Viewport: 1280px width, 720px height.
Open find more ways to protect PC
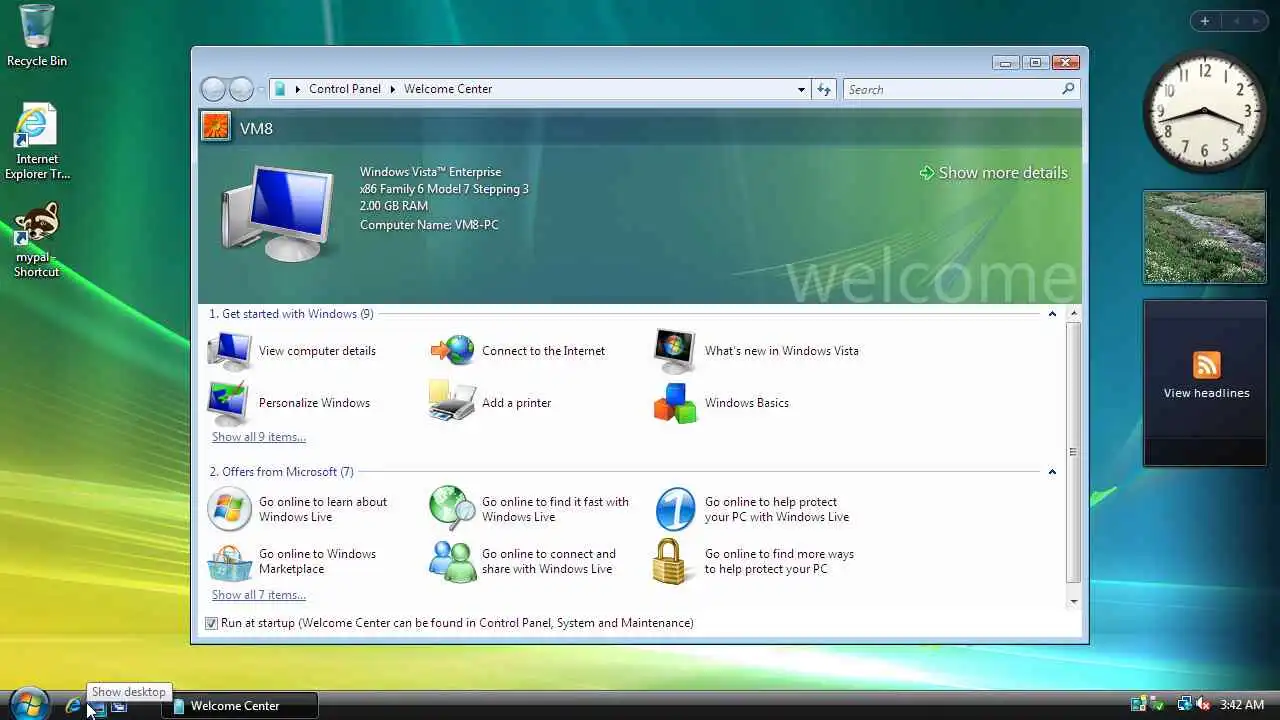pyautogui.click(x=754, y=562)
